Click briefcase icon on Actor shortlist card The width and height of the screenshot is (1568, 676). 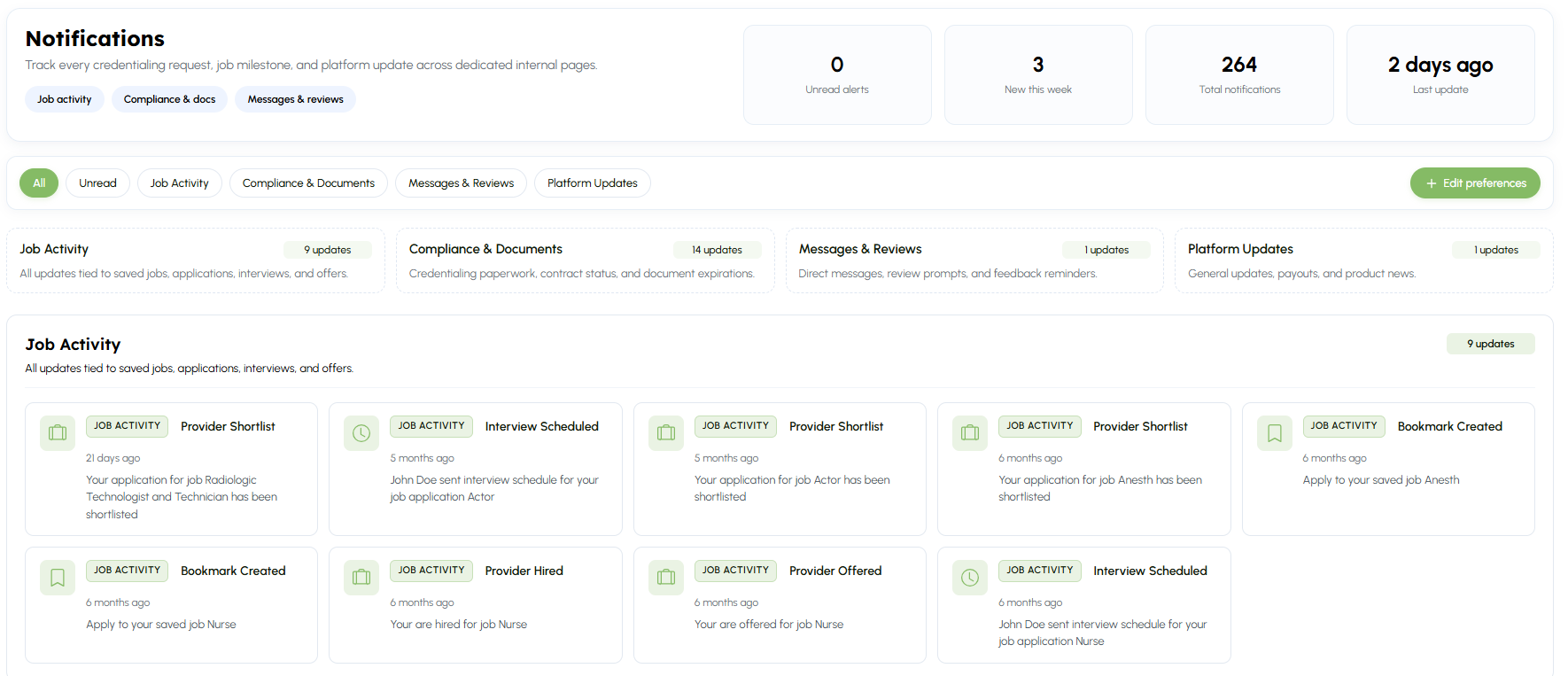point(666,433)
